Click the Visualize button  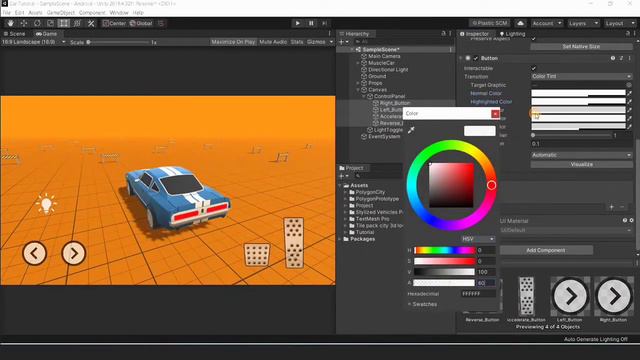tap(581, 164)
